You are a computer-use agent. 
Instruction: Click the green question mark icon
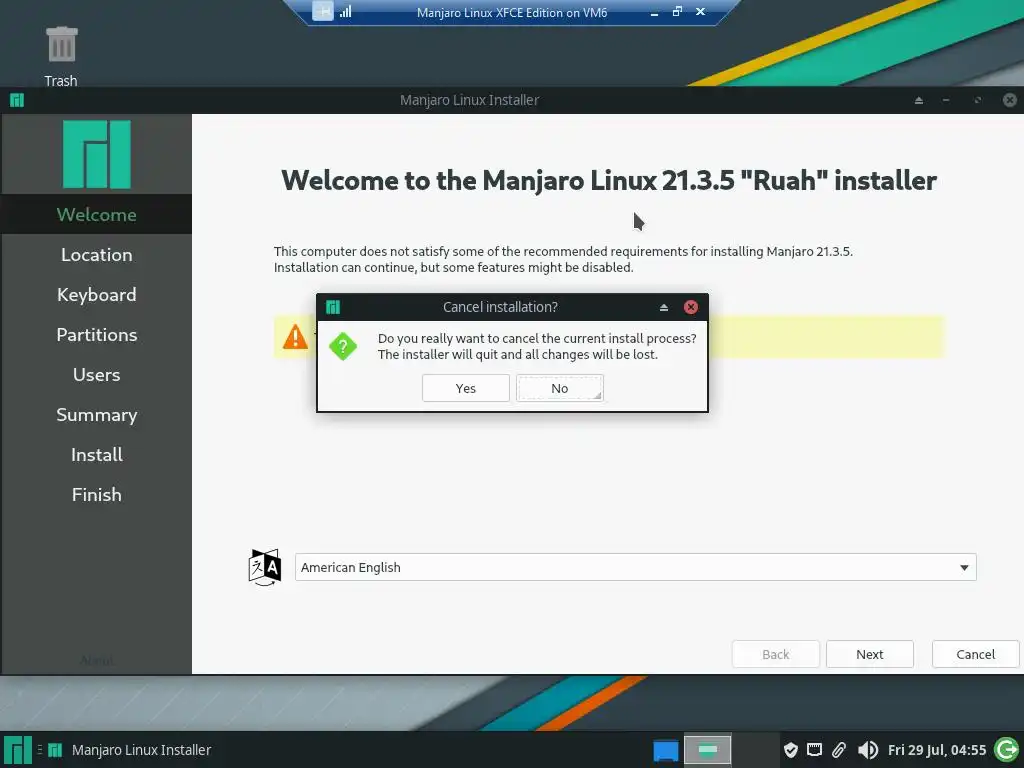[x=343, y=346]
